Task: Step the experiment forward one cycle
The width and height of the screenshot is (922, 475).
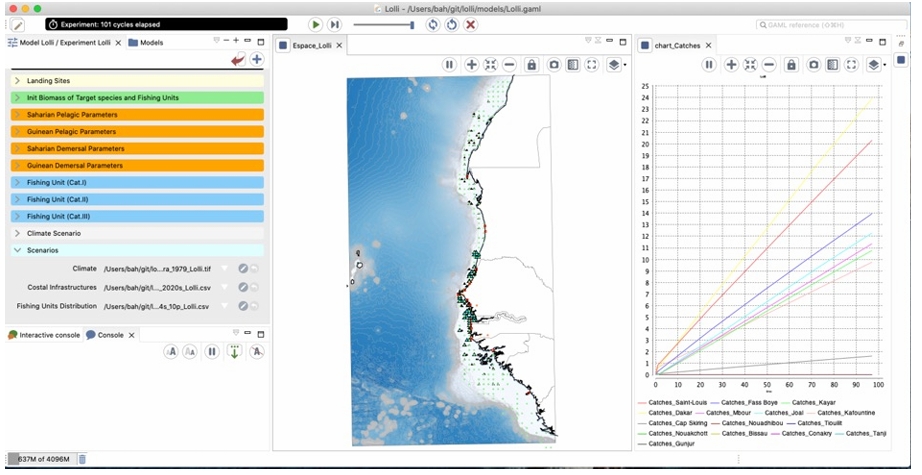Action: (x=334, y=24)
